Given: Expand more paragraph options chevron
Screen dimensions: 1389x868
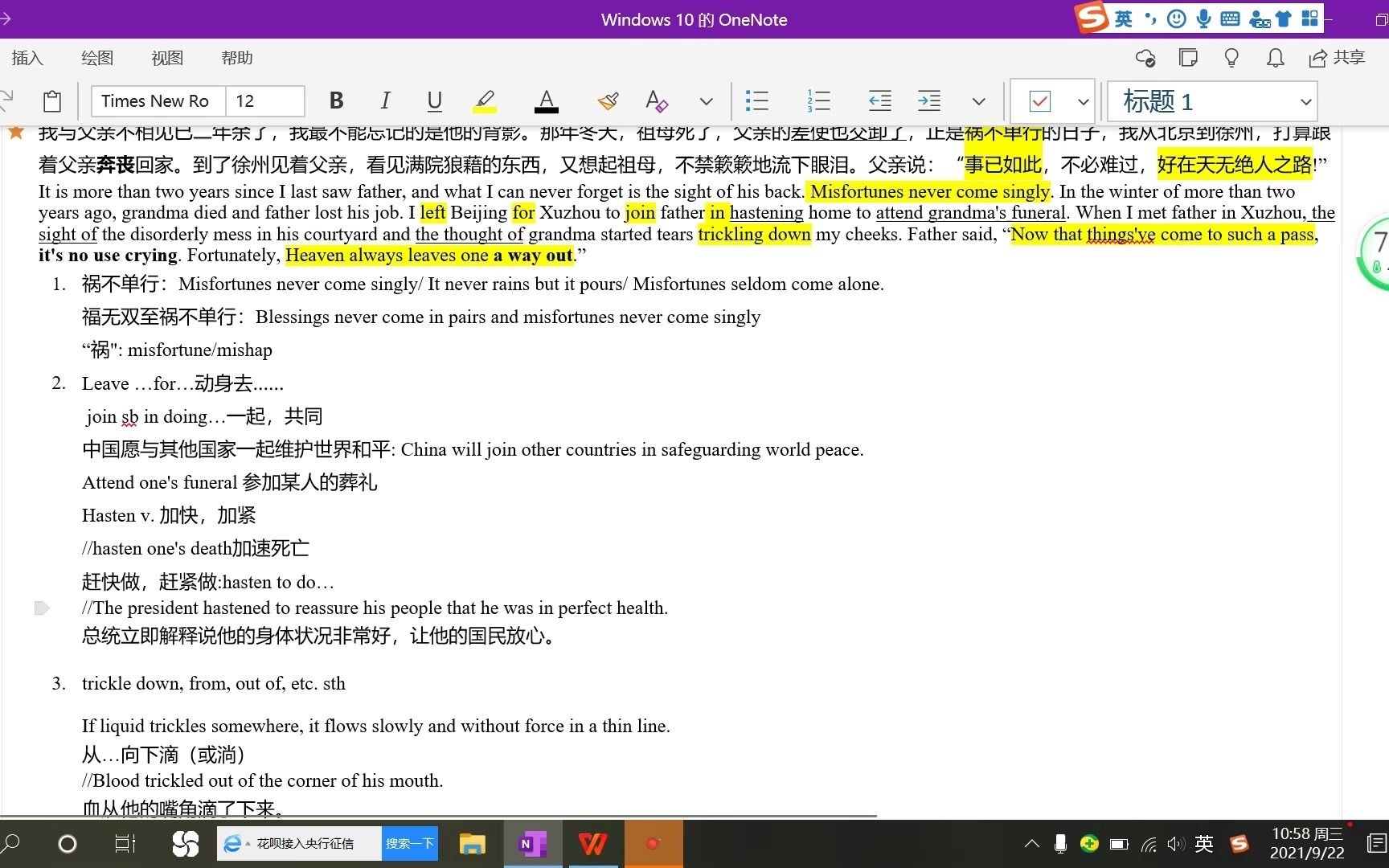Looking at the screenshot, I should (x=978, y=101).
